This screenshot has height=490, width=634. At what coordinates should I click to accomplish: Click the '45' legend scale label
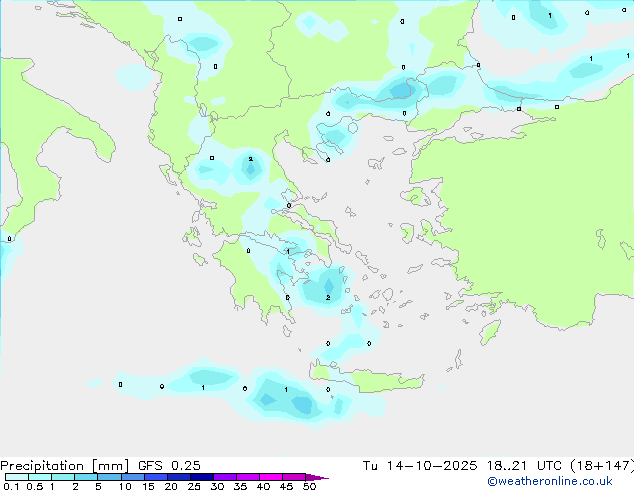(x=286, y=486)
